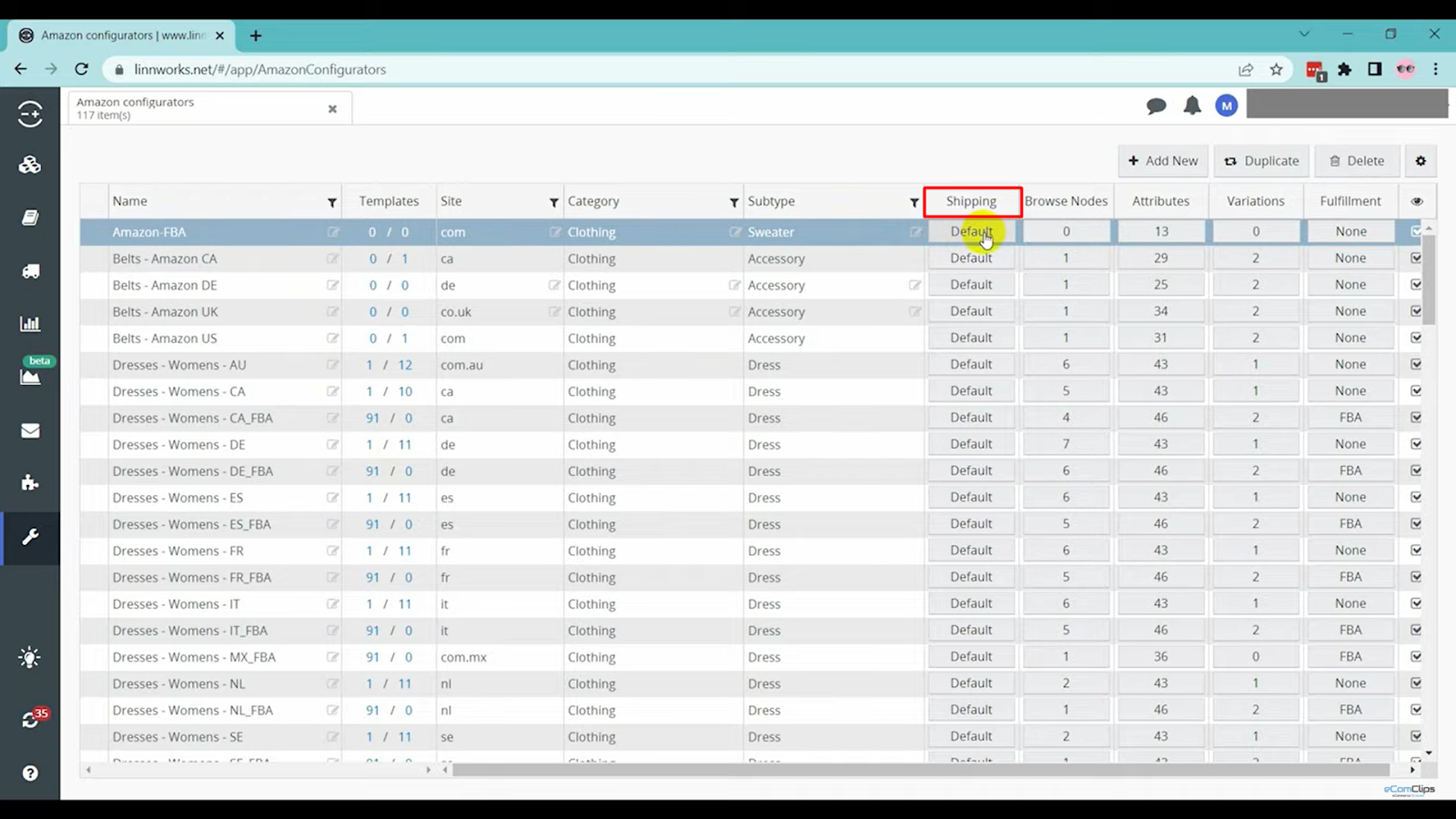The width and height of the screenshot is (1456, 819).
Task: Open the truck icon in the sidebar
Action: 30,271
